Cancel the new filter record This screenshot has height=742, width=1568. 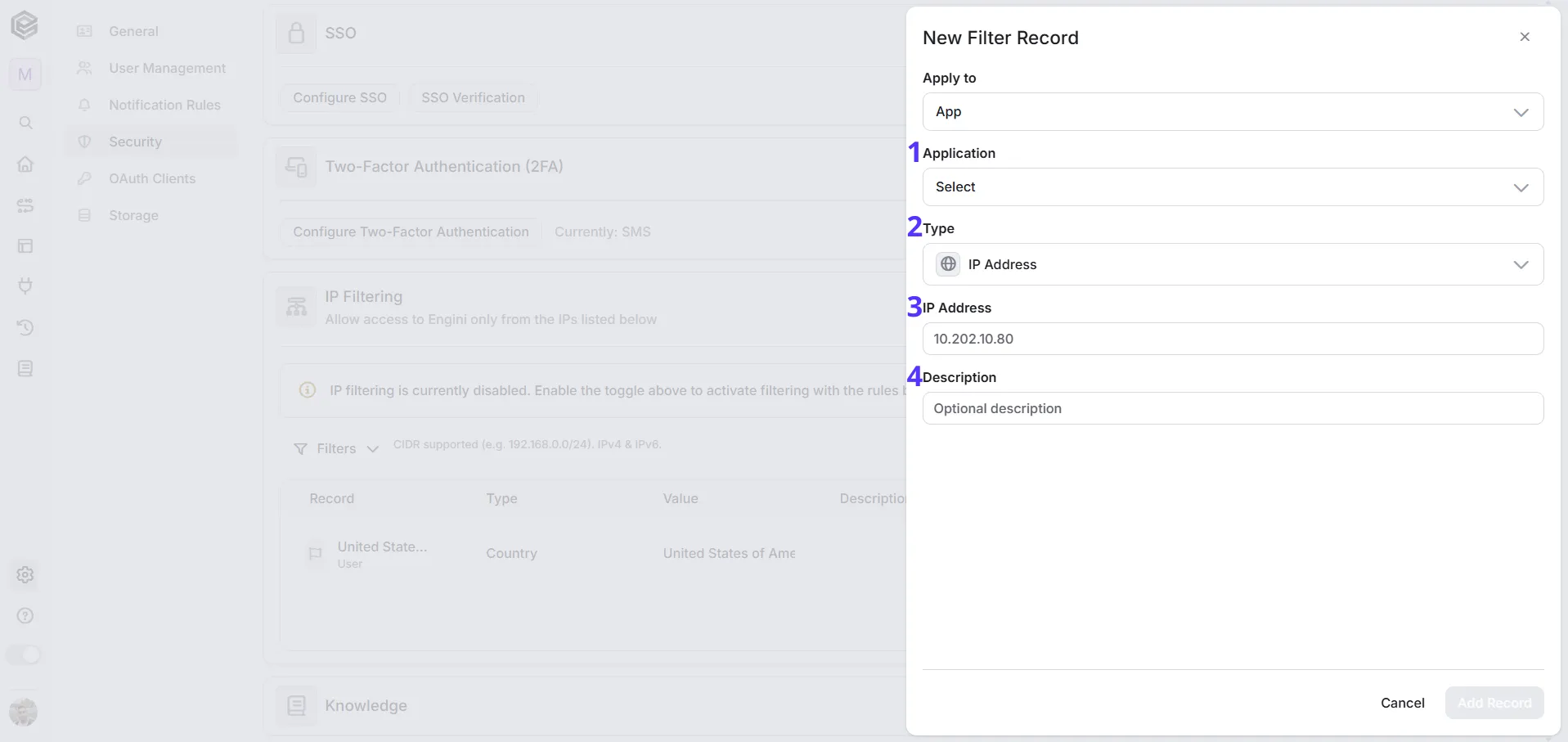coord(1402,703)
